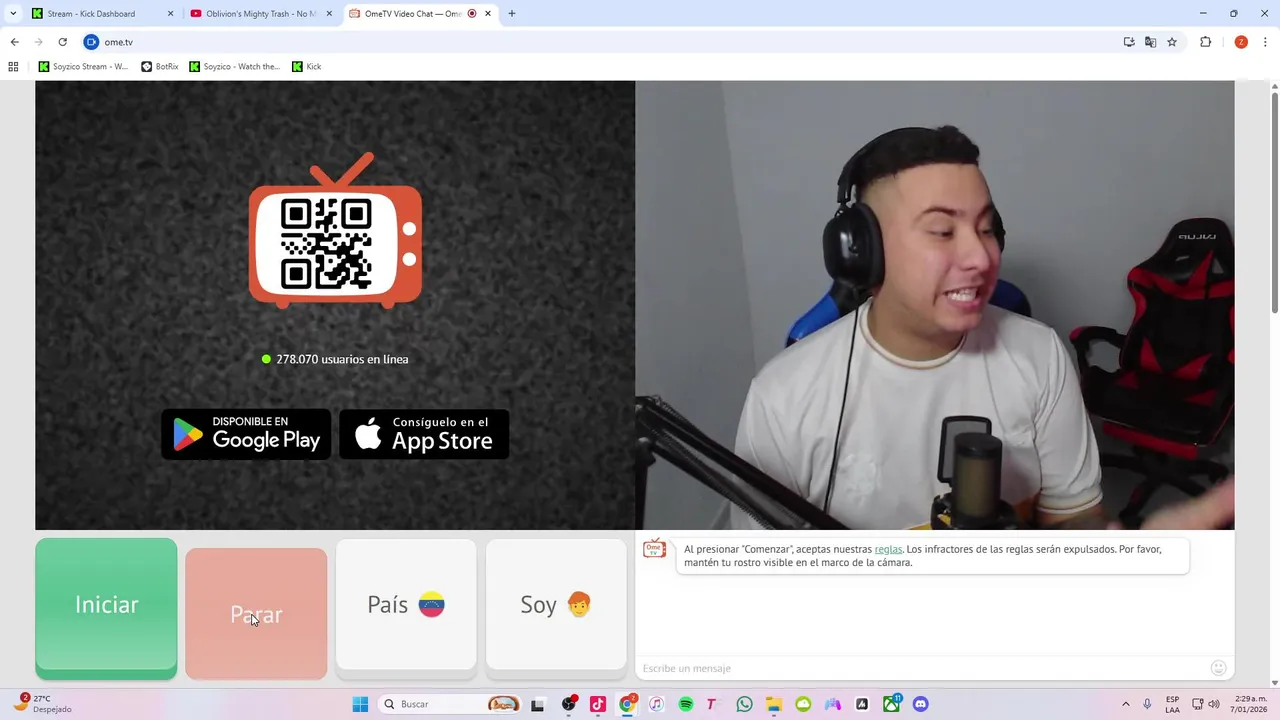Bookmark this page with the star icon
This screenshot has width=1280, height=720.
[1172, 42]
